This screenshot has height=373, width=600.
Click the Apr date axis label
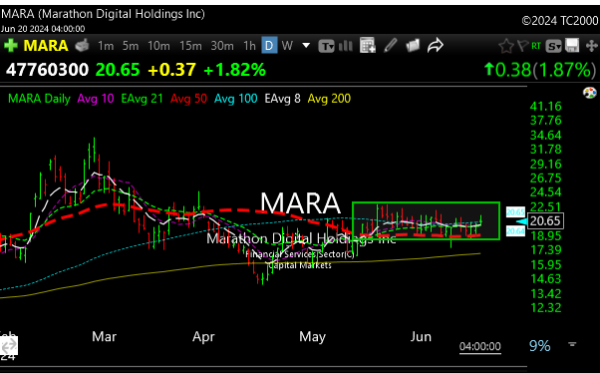point(204,337)
